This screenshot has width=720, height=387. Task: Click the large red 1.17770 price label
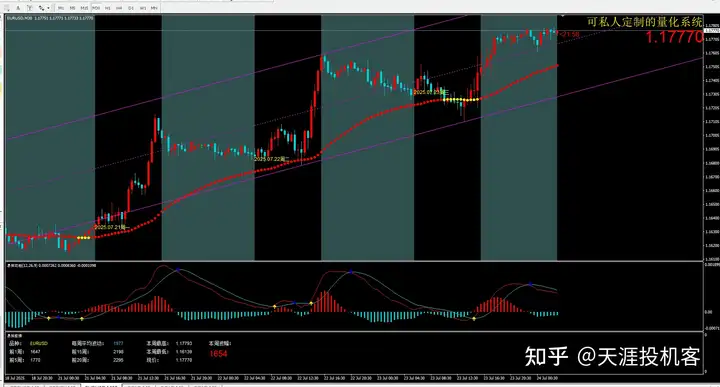(x=674, y=37)
